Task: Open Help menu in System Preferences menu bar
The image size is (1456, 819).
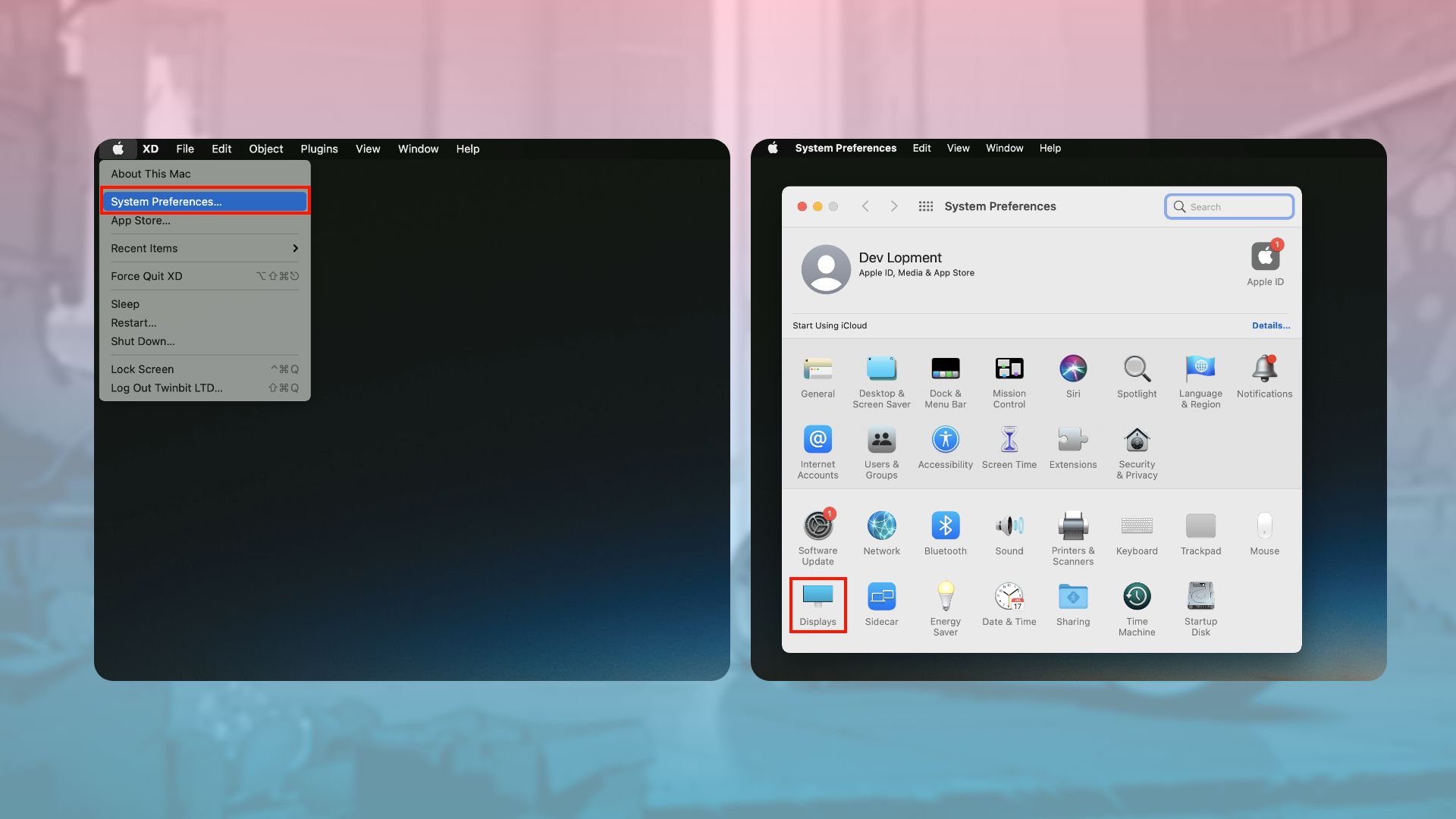Action: 1050,148
